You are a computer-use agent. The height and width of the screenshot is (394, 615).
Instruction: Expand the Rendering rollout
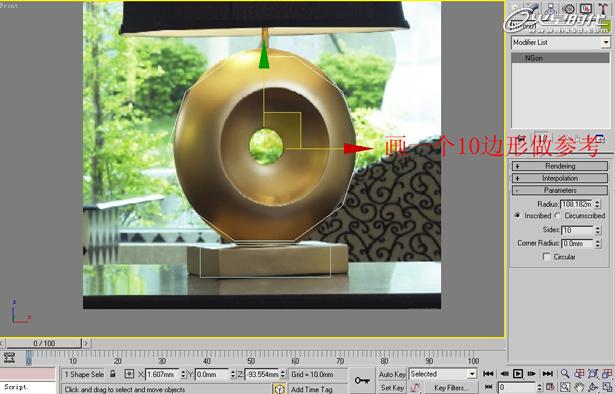click(x=560, y=166)
